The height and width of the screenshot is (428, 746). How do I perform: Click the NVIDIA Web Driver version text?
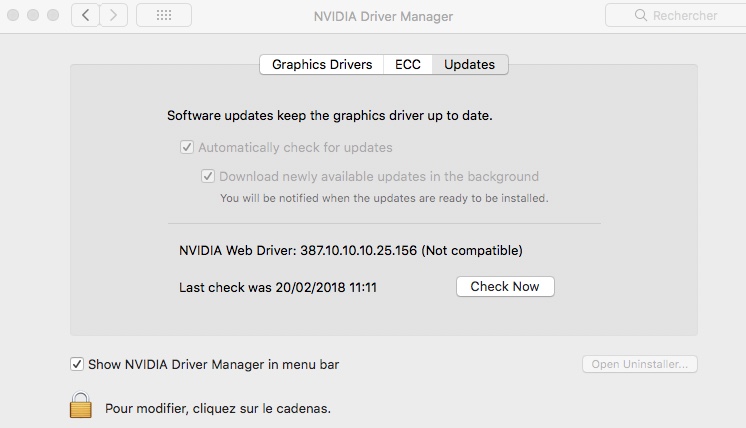click(x=351, y=251)
